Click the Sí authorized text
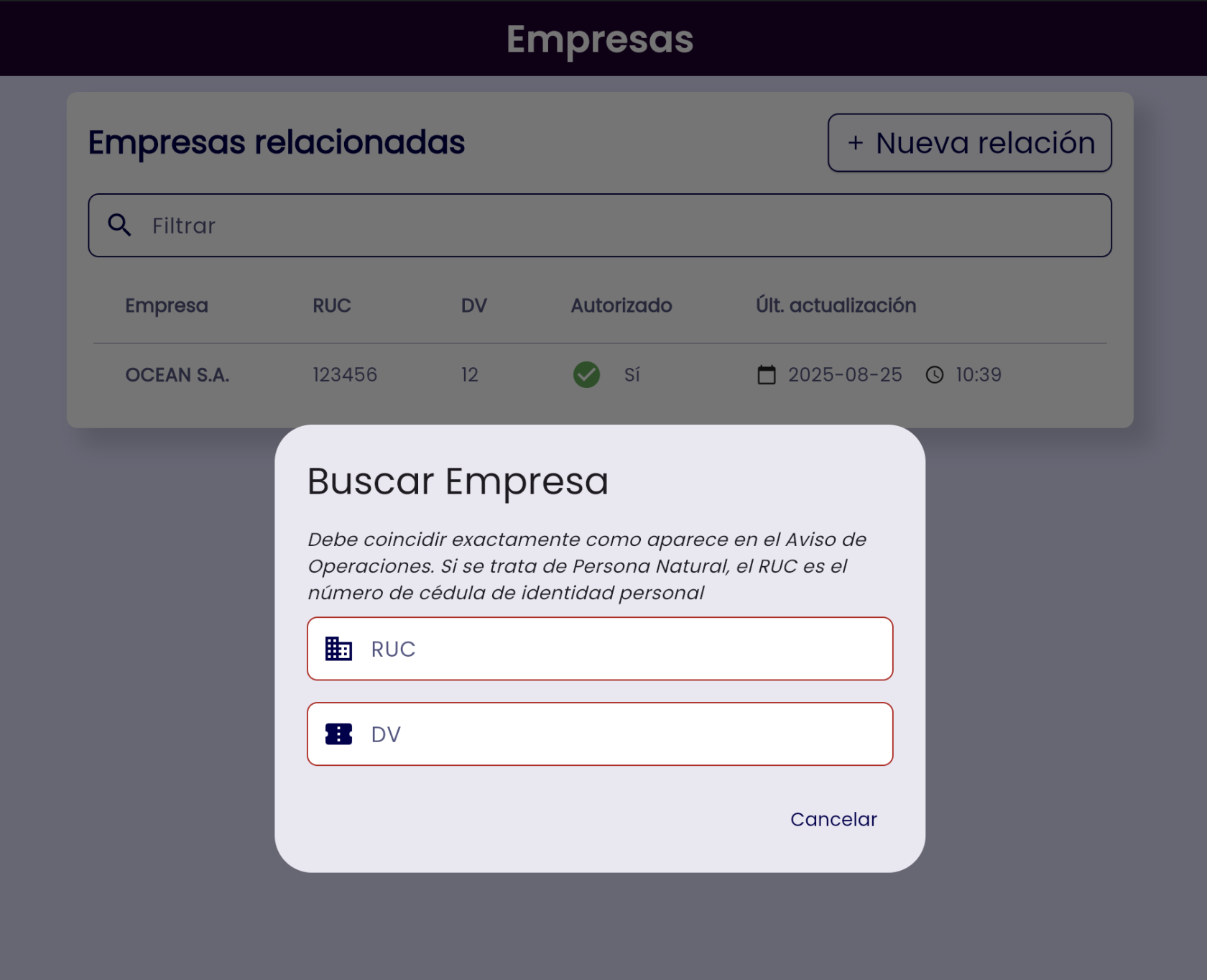This screenshot has width=1207, height=980. (632, 375)
